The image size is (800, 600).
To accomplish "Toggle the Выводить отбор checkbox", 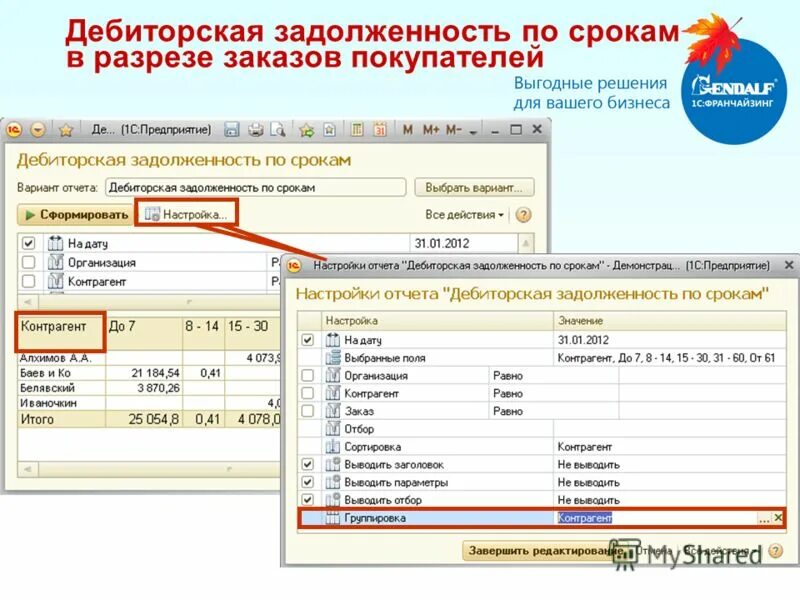I will 308,499.
